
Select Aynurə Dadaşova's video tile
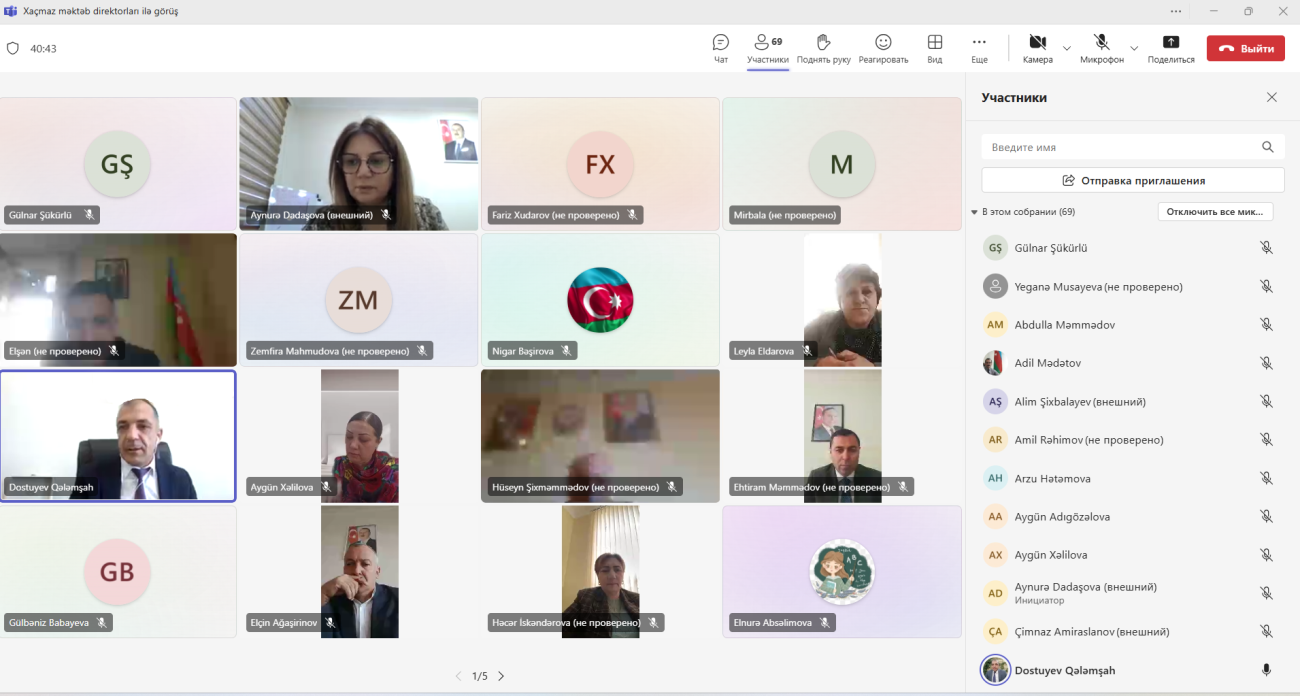(x=358, y=160)
